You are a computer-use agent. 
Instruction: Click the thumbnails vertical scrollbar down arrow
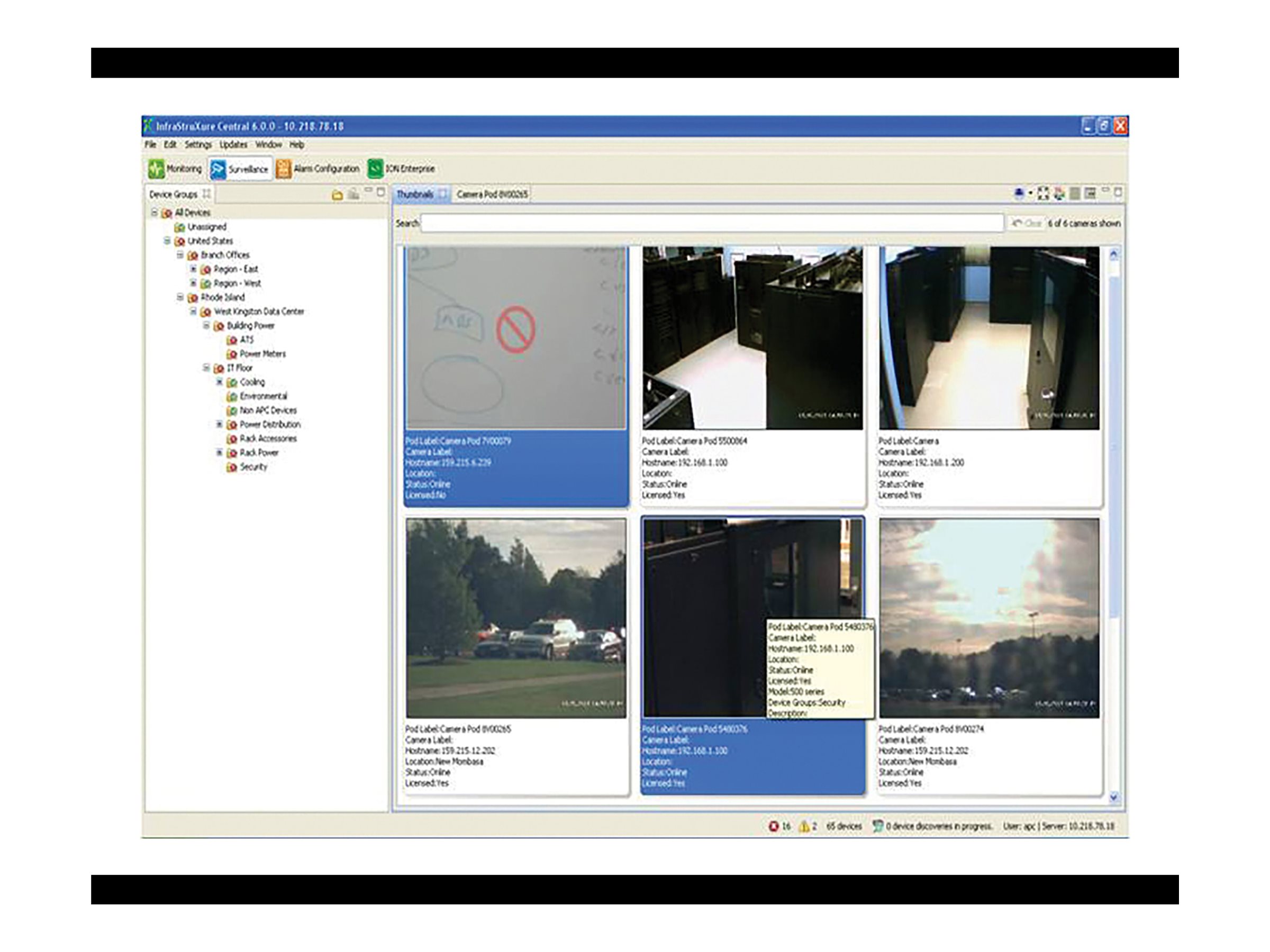coord(1114,797)
